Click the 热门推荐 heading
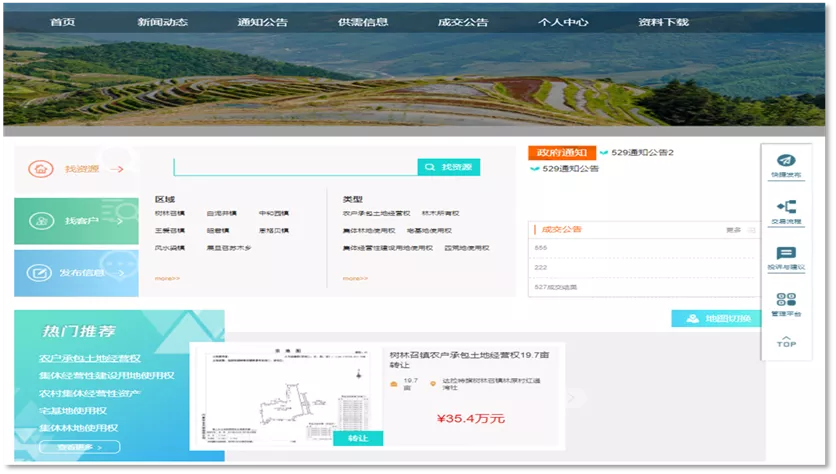This screenshot has width=836, height=474. point(79,331)
